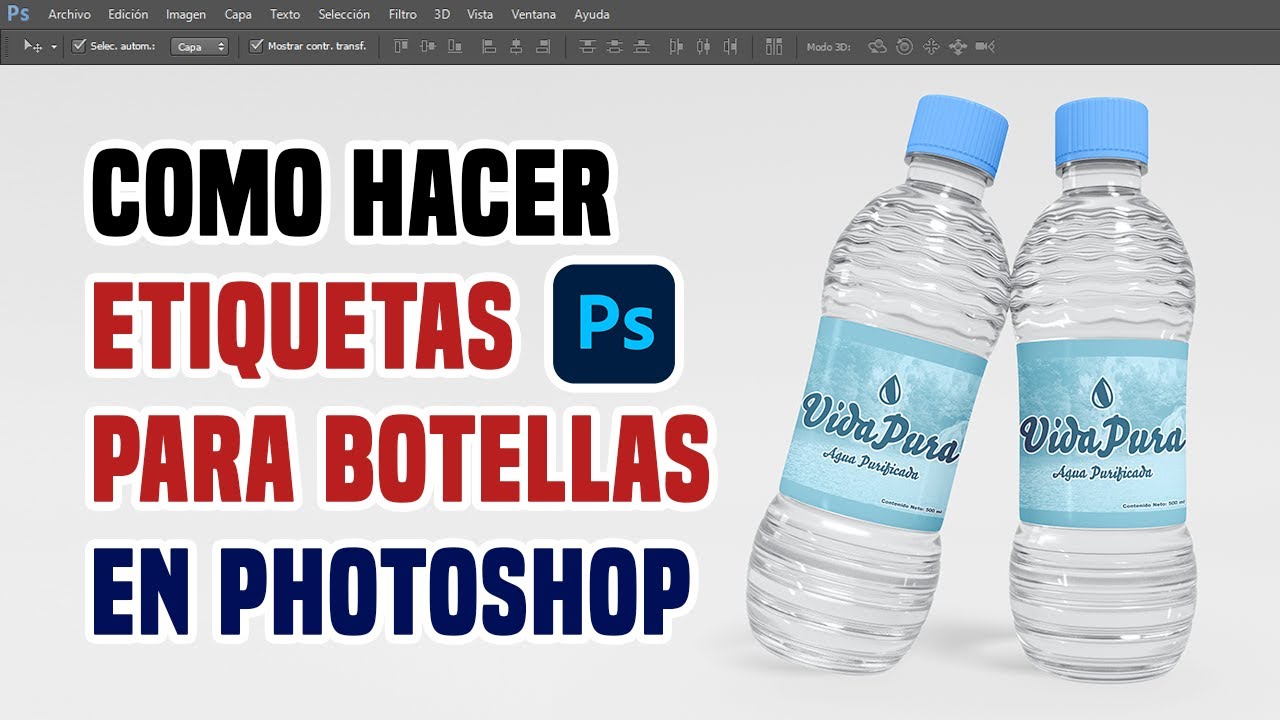
Task: Open the Imagen menu
Action: pyautogui.click(x=186, y=15)
